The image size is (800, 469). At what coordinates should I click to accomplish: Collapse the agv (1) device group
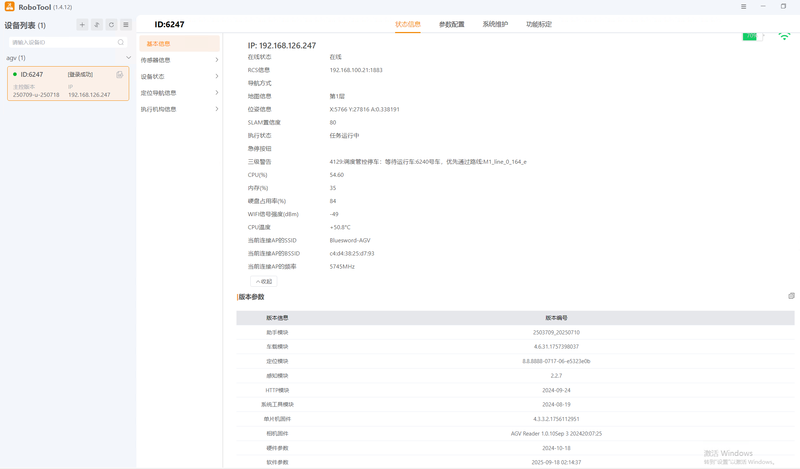click(x=128, y=58)
